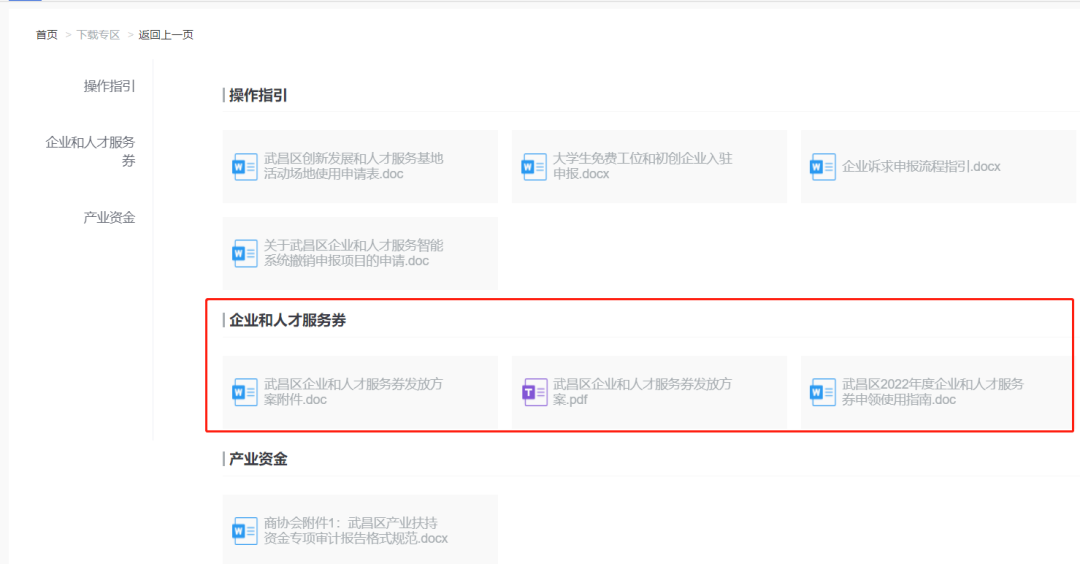
Task: Click Word icon for 武昌区2022年度 服务券申领使用指南
Action: coord(823,392)
